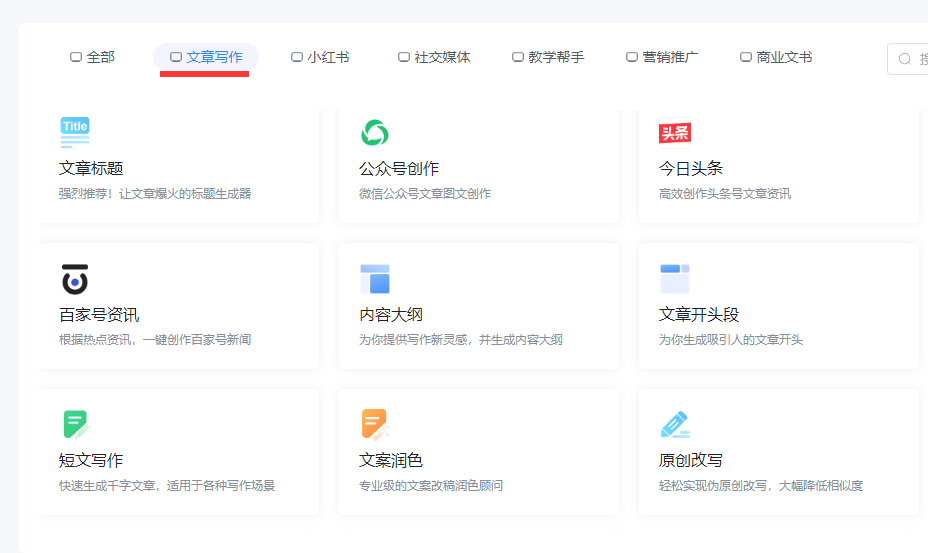Open the 小红书 category tab
928x553 pixels.
[320, 57]
